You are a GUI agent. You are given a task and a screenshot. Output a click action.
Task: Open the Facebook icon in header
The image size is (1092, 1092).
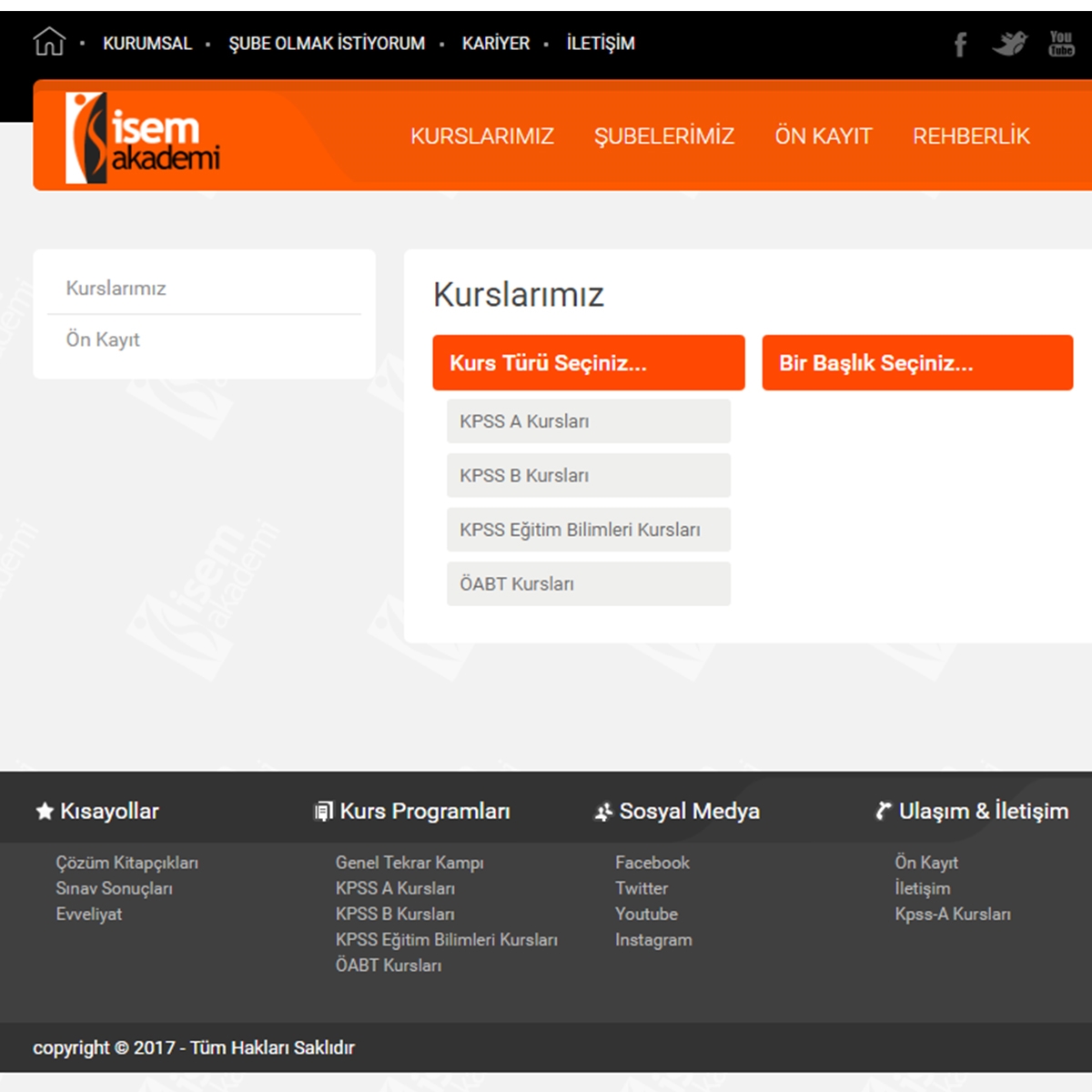click(x=960, y=44)
